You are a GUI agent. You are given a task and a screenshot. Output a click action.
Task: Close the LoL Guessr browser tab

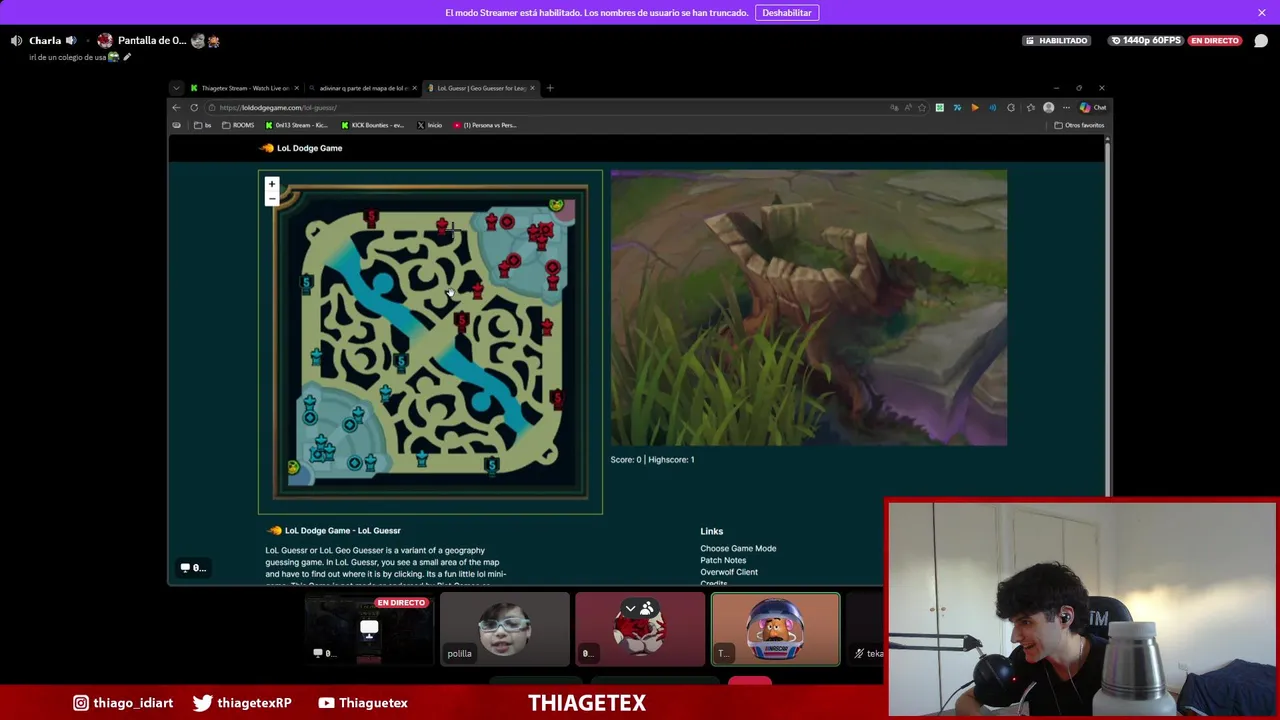532,88
